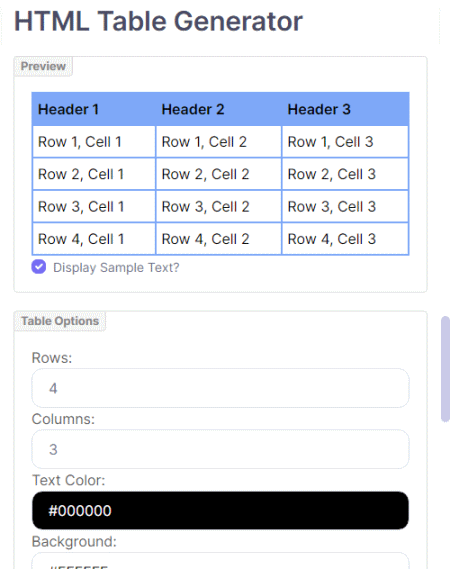This screenshot has width=450, height=569.
Task: Click the Preview section label
Action: pyautogui.click(x=43, y=66)
